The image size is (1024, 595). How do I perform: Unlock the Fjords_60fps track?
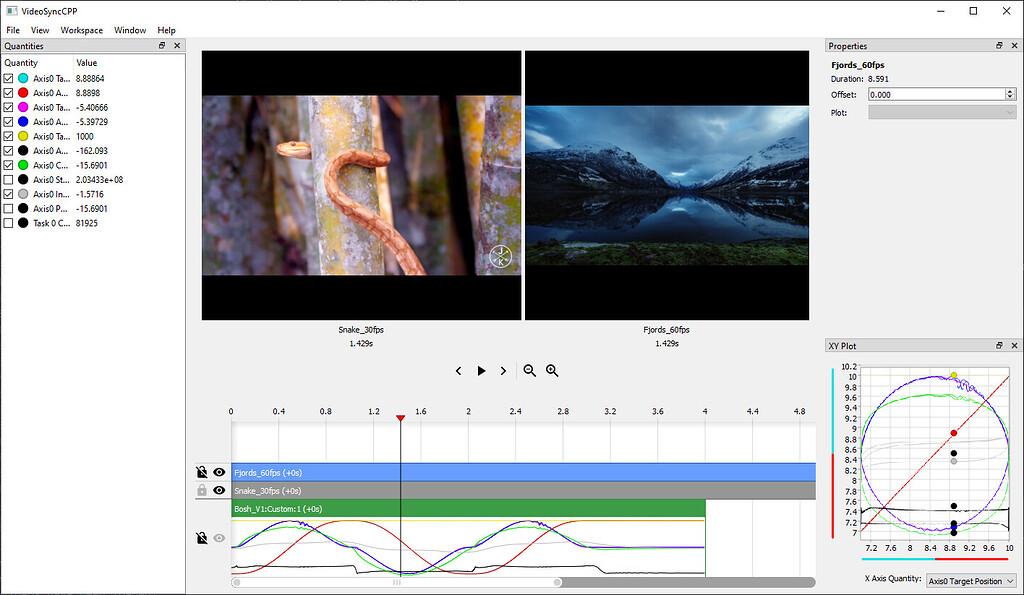pyautogui.click(x=201, y=472)
